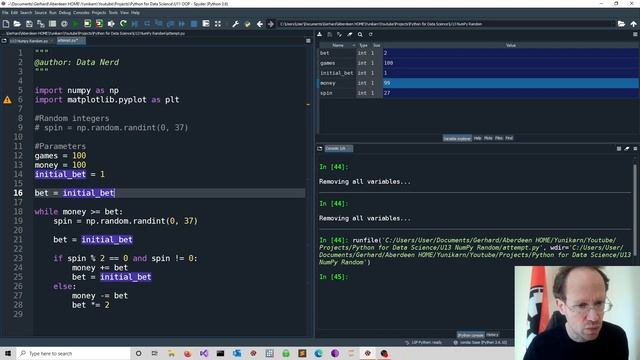This screenshot has width=640, height=360.
Task: Switch to the Plots pane tab
Action: point(488,138)
